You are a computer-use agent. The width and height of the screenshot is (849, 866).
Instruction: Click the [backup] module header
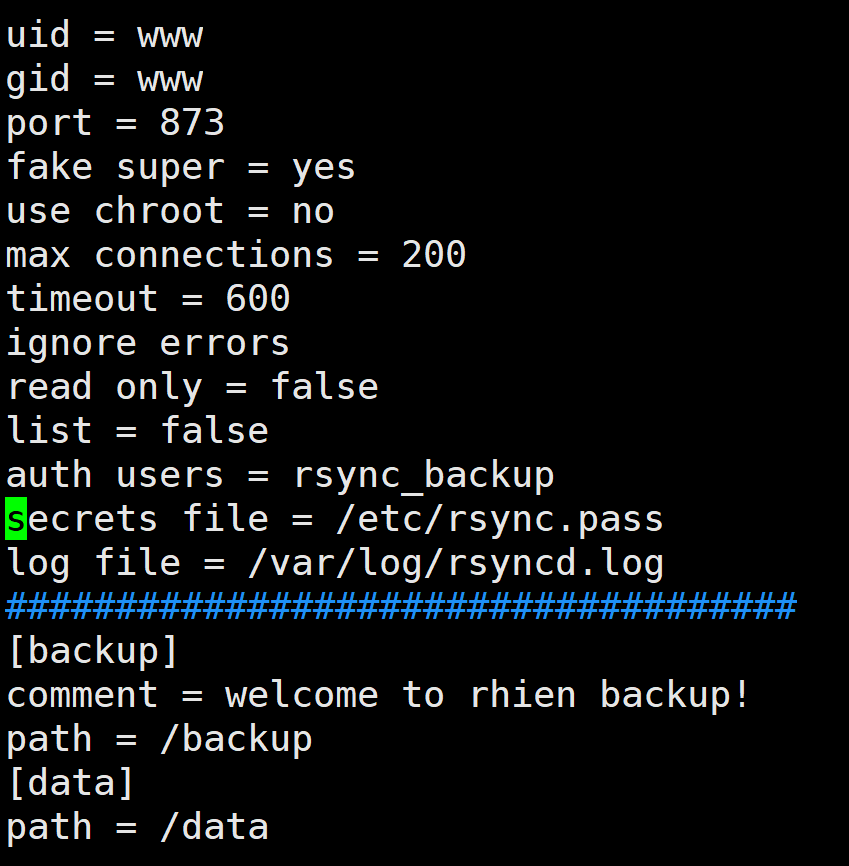(x=93, y=651)
